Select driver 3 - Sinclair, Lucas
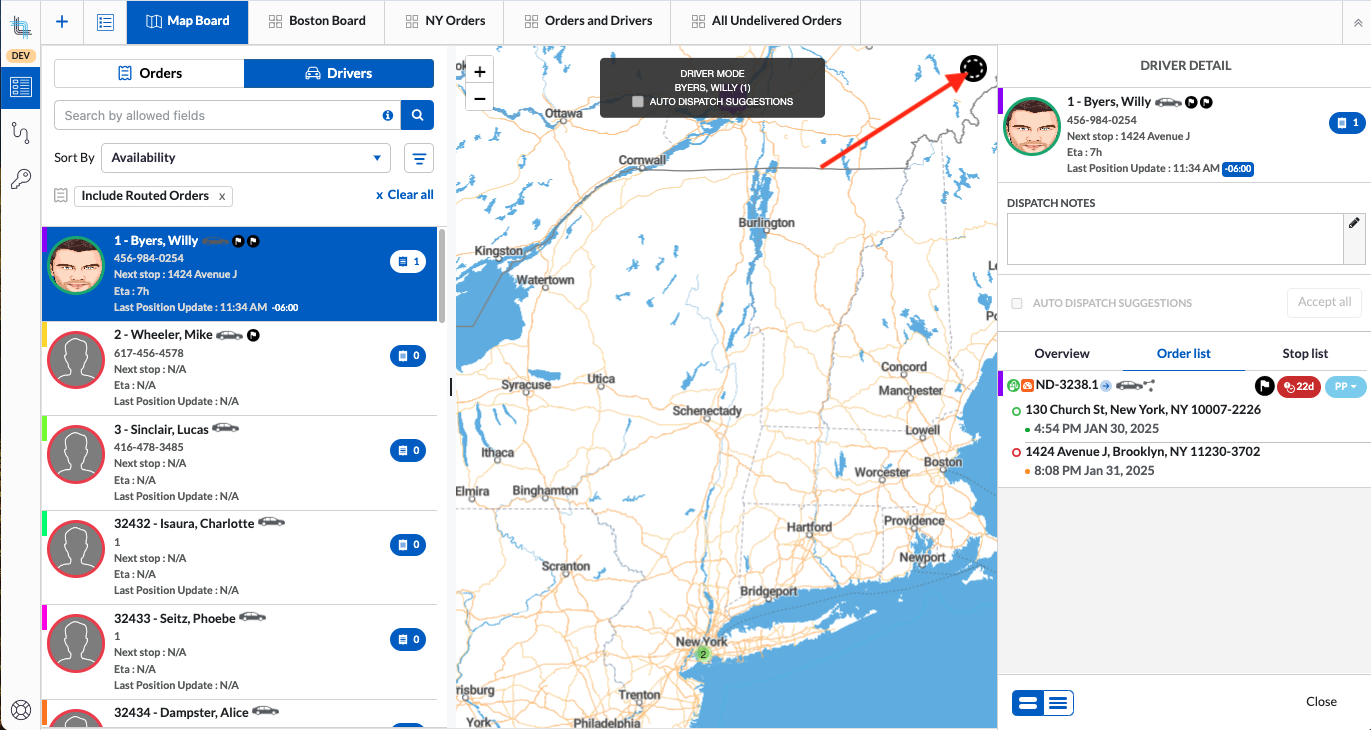The image size is (1371, 730). (x=240, y=463)
